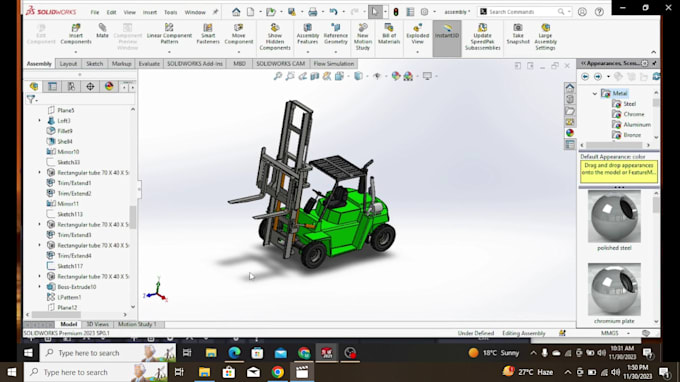
Task: Open Linear Component Pattern tool
Action: (x=169, y=34)
